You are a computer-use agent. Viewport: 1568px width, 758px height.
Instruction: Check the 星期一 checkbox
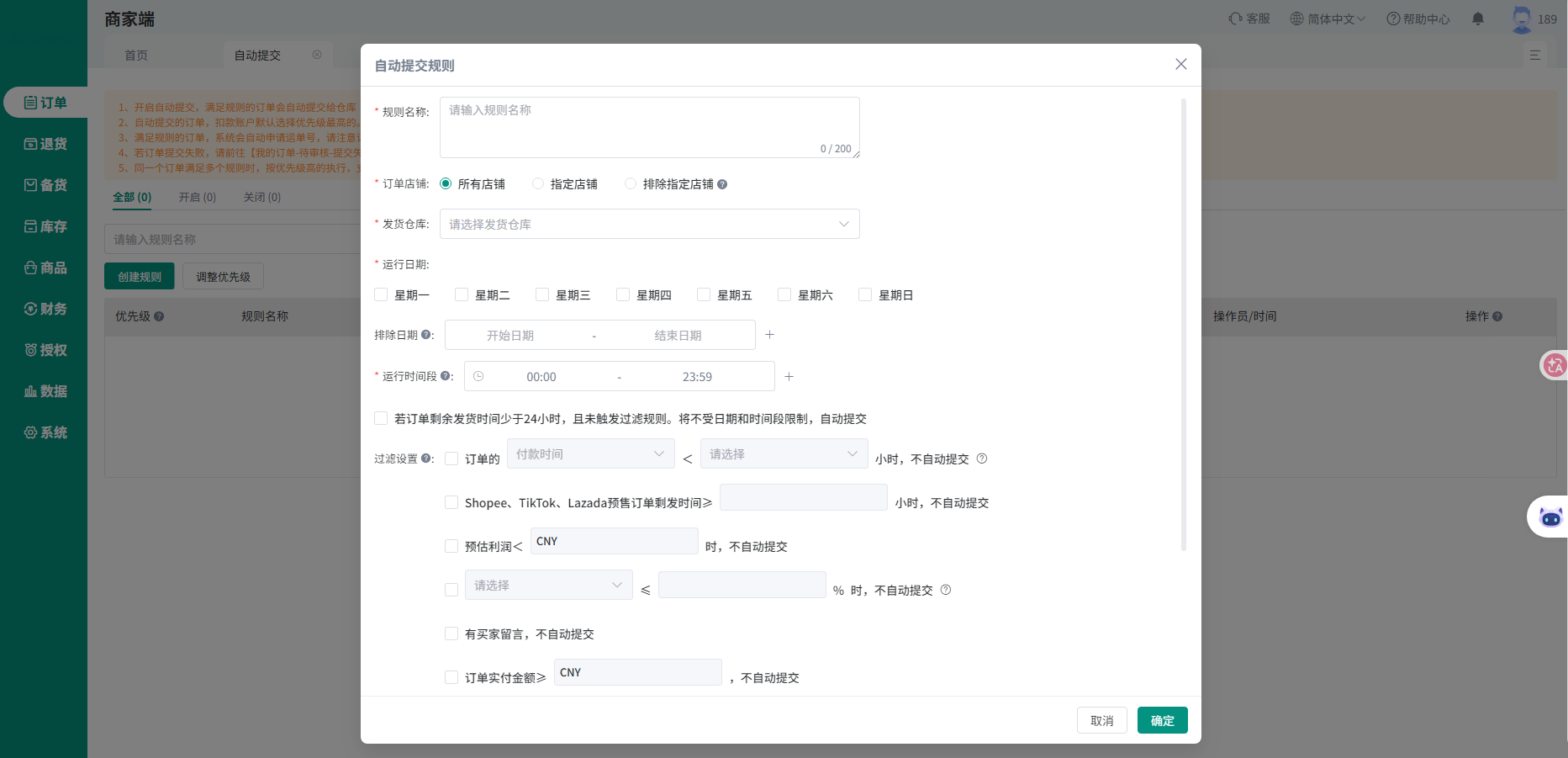tap(381, 294)
